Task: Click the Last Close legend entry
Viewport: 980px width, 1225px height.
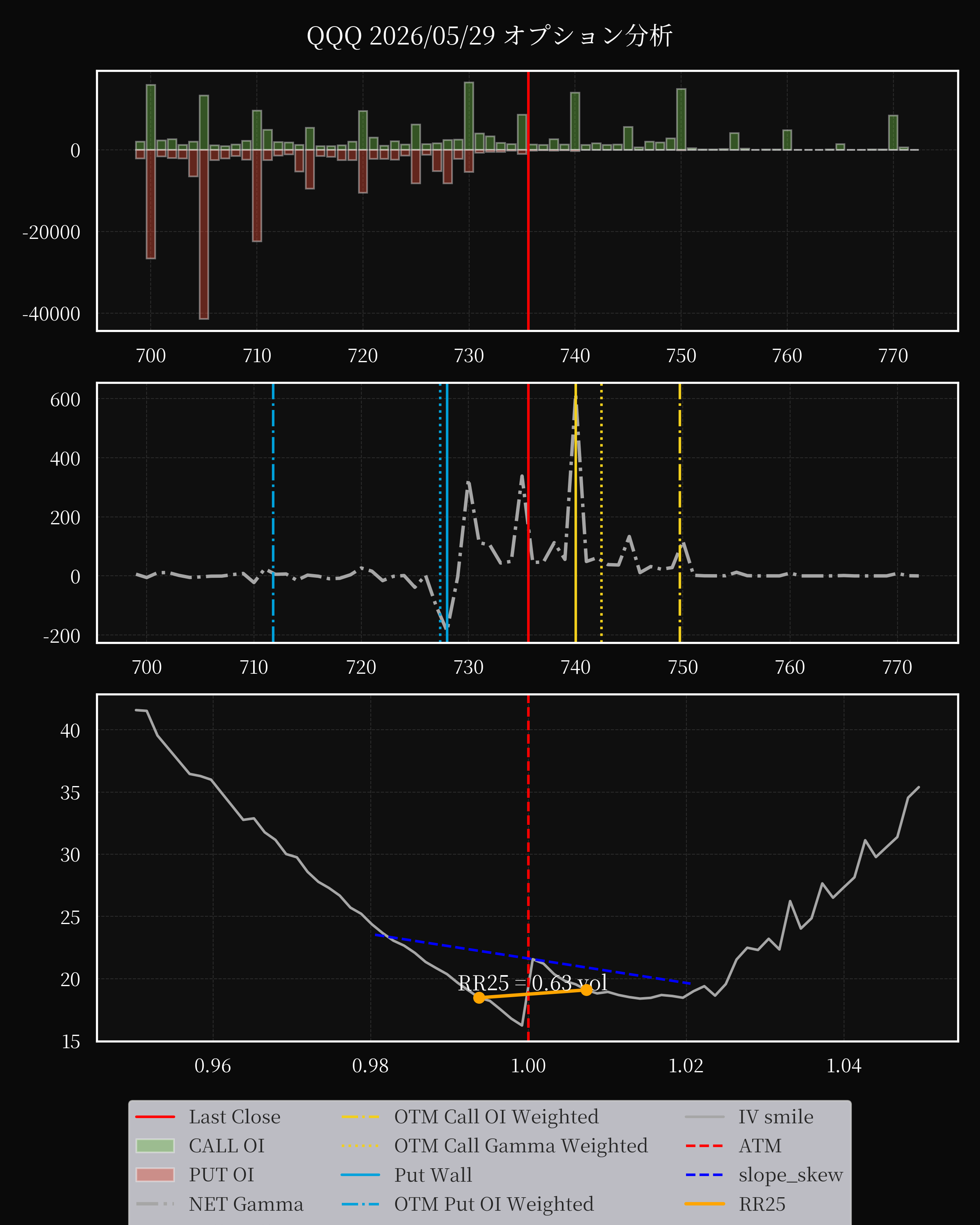Action: (x=208, y=1116)
